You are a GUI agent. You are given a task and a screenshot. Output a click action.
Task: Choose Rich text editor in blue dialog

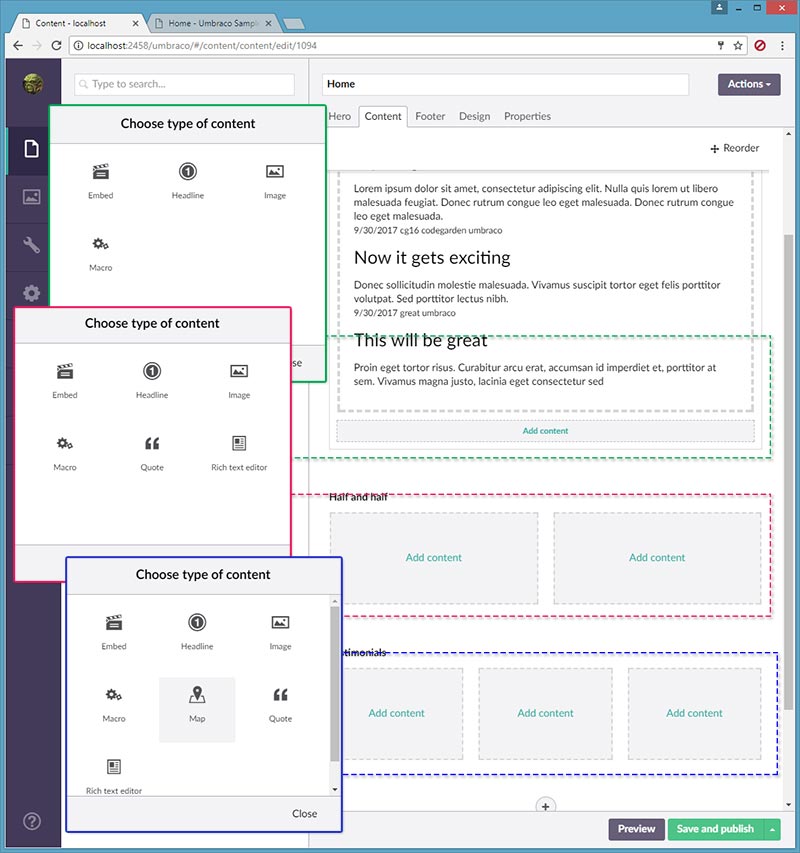click(x=114, y=776)
